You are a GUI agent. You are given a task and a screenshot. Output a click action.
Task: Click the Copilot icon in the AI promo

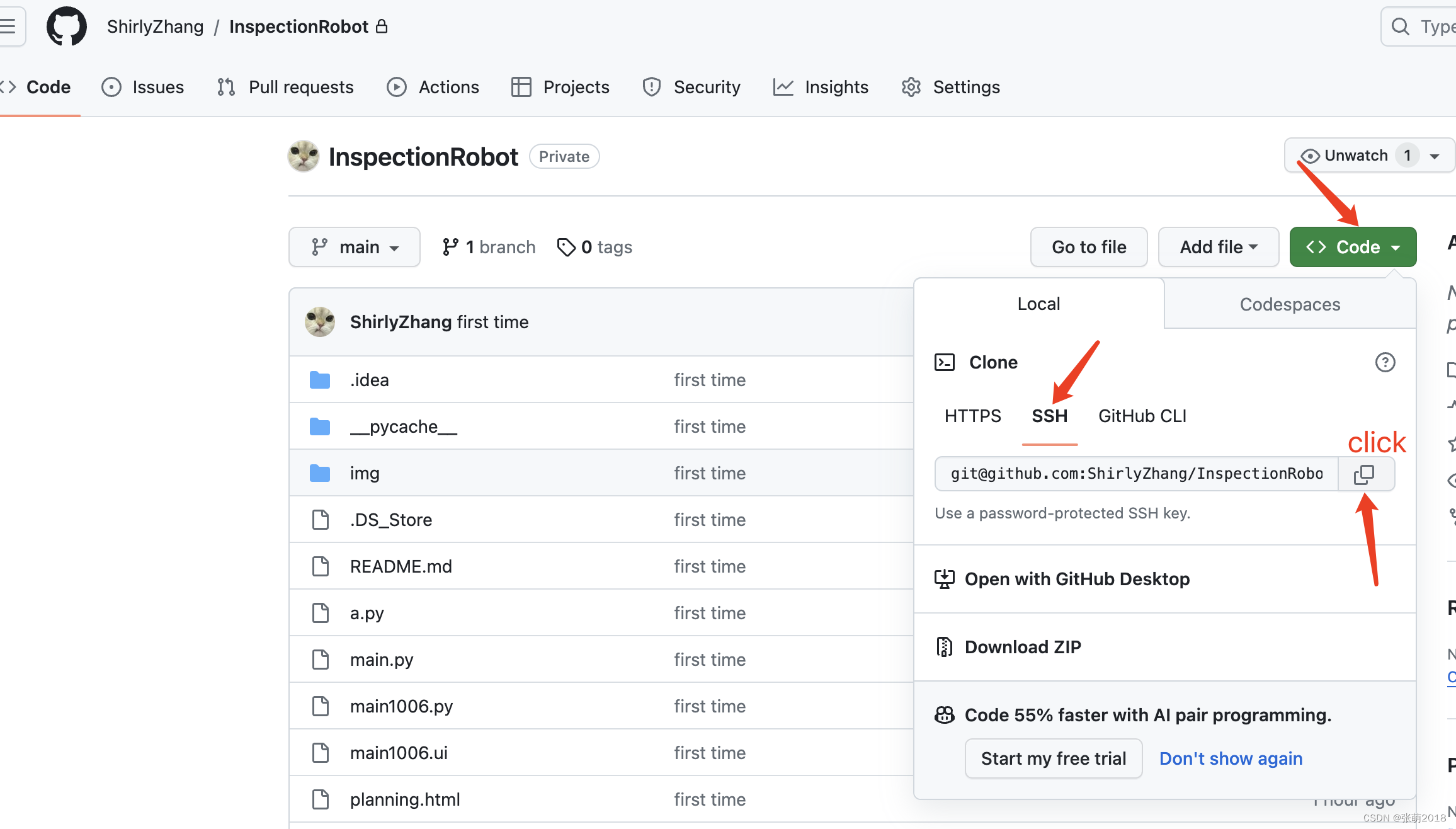pyautogui.click(x=944, y=715)
